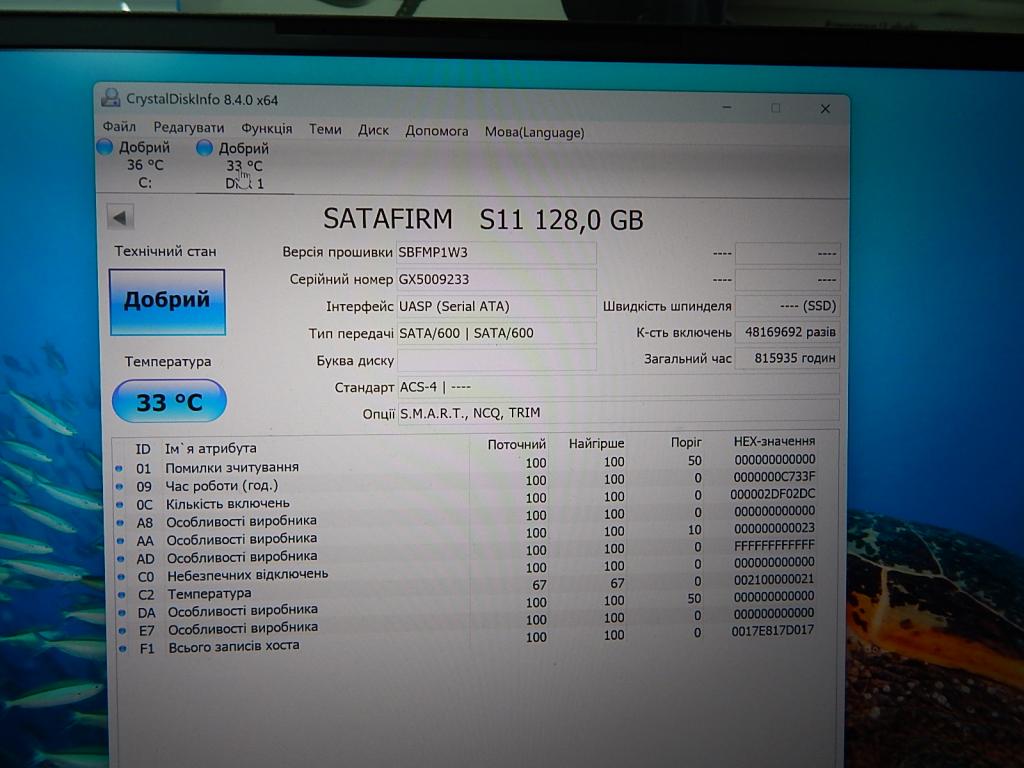This screenshot has height=768, width=1024.
Task: Click the serial number field GX5009233
Action: pyautogui.click(x=496, y=280)
